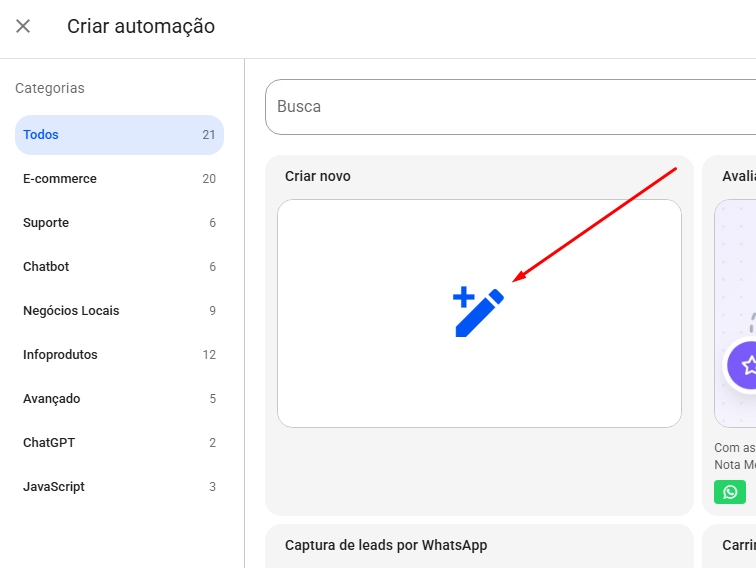Viewport: 756px width, 568px height.
Task: Click the Categorias label
Action: click(x=50, y=88)
